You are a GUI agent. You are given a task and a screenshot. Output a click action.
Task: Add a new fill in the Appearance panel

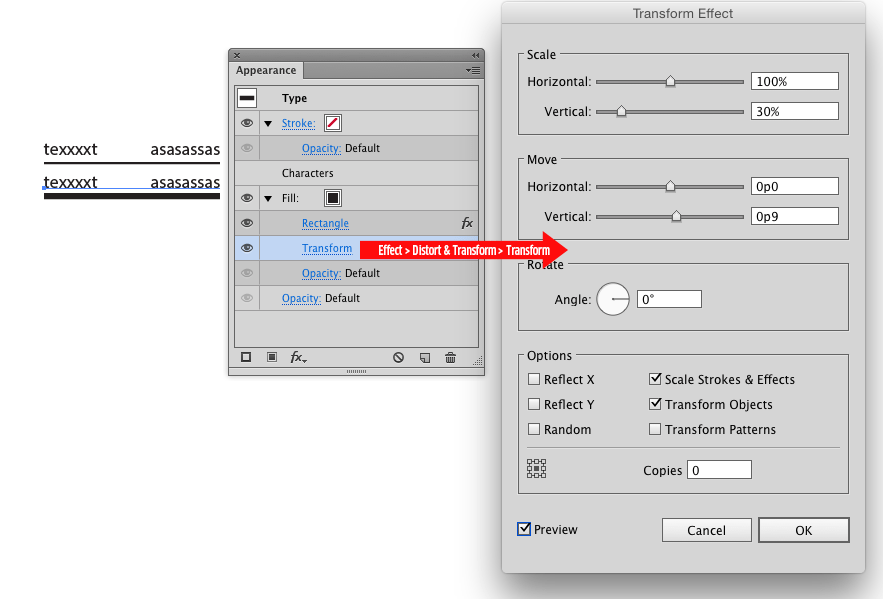(271, 357)
